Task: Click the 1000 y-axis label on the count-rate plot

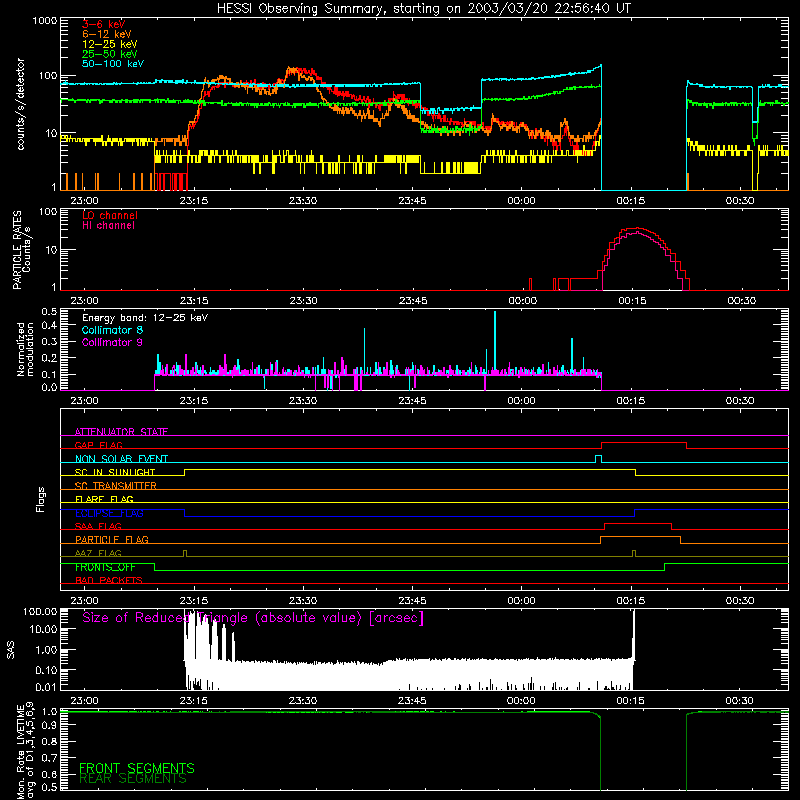Action: tap(45, 21)
